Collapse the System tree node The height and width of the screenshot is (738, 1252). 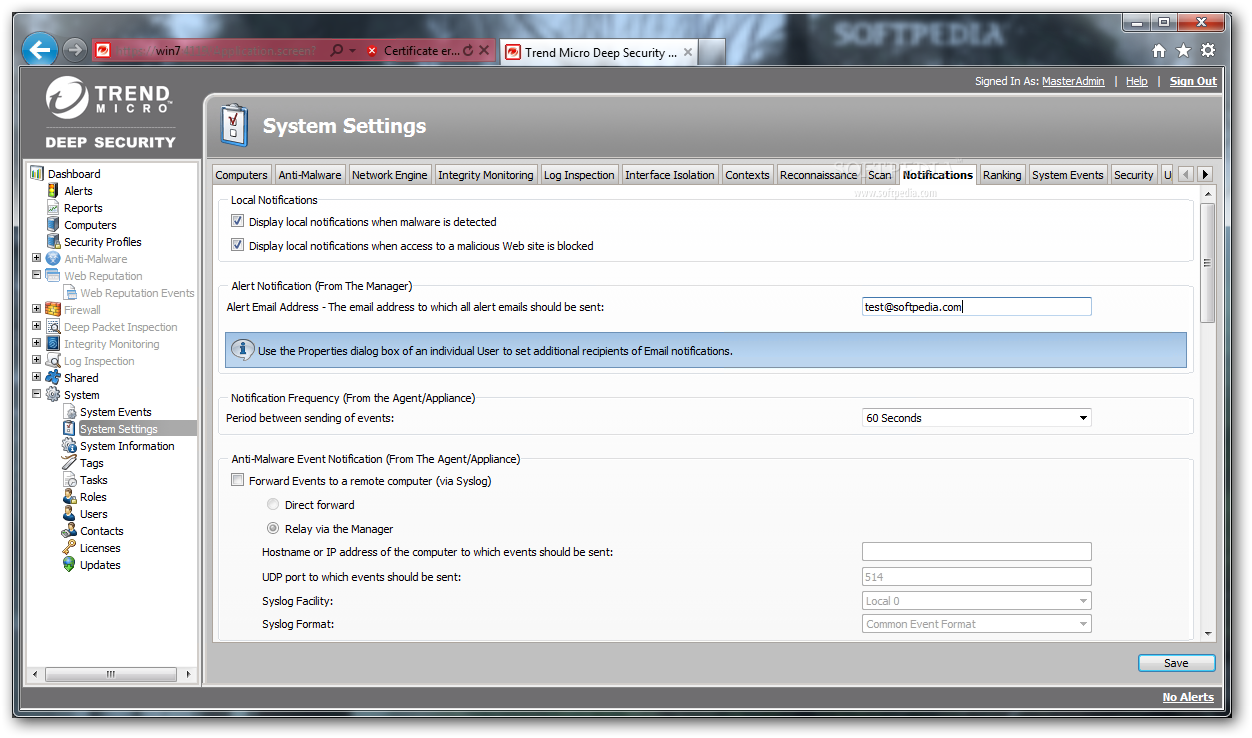tap(37, 394)
